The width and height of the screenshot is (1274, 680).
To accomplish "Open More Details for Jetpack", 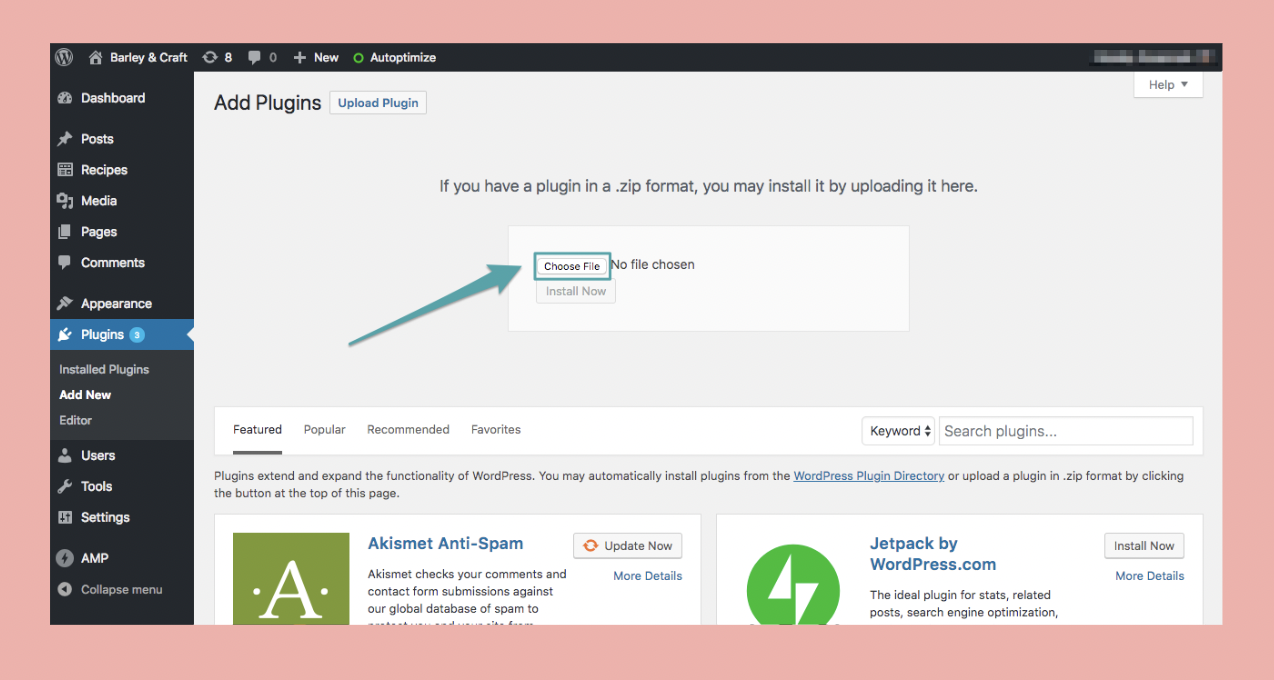I will pyautogui.click(x=1150, y=576).
